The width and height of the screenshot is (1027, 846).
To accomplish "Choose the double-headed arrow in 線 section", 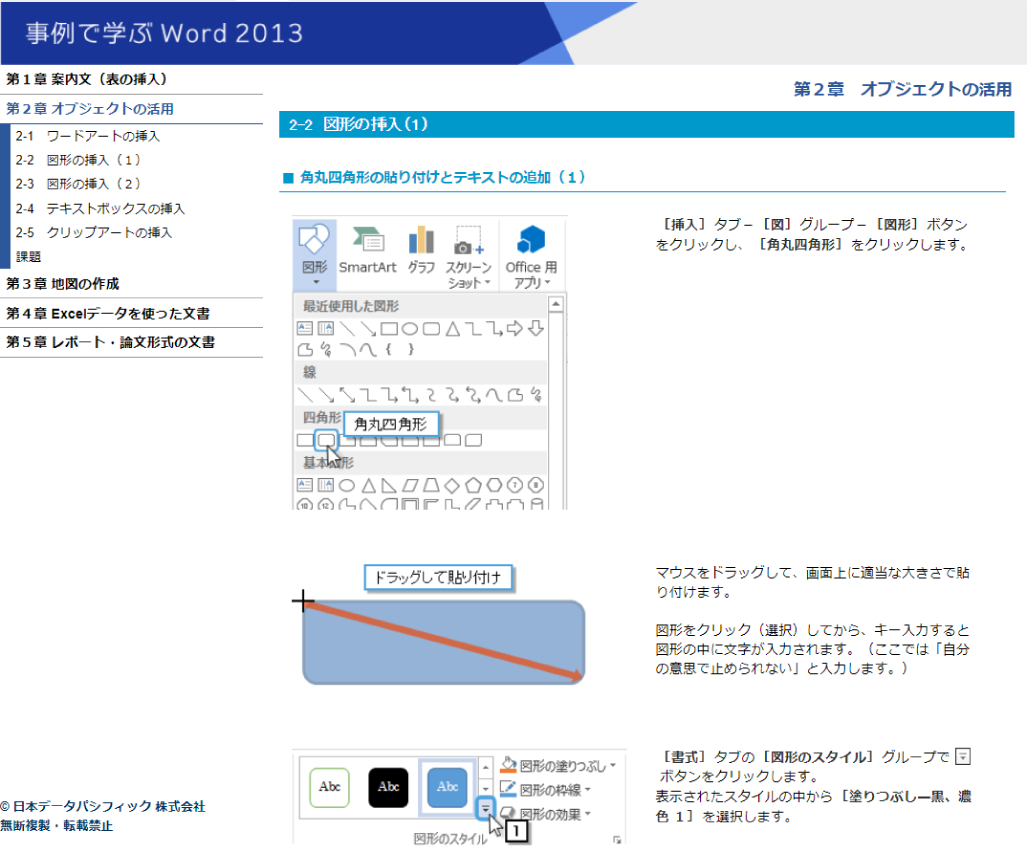I will point(346,395).
